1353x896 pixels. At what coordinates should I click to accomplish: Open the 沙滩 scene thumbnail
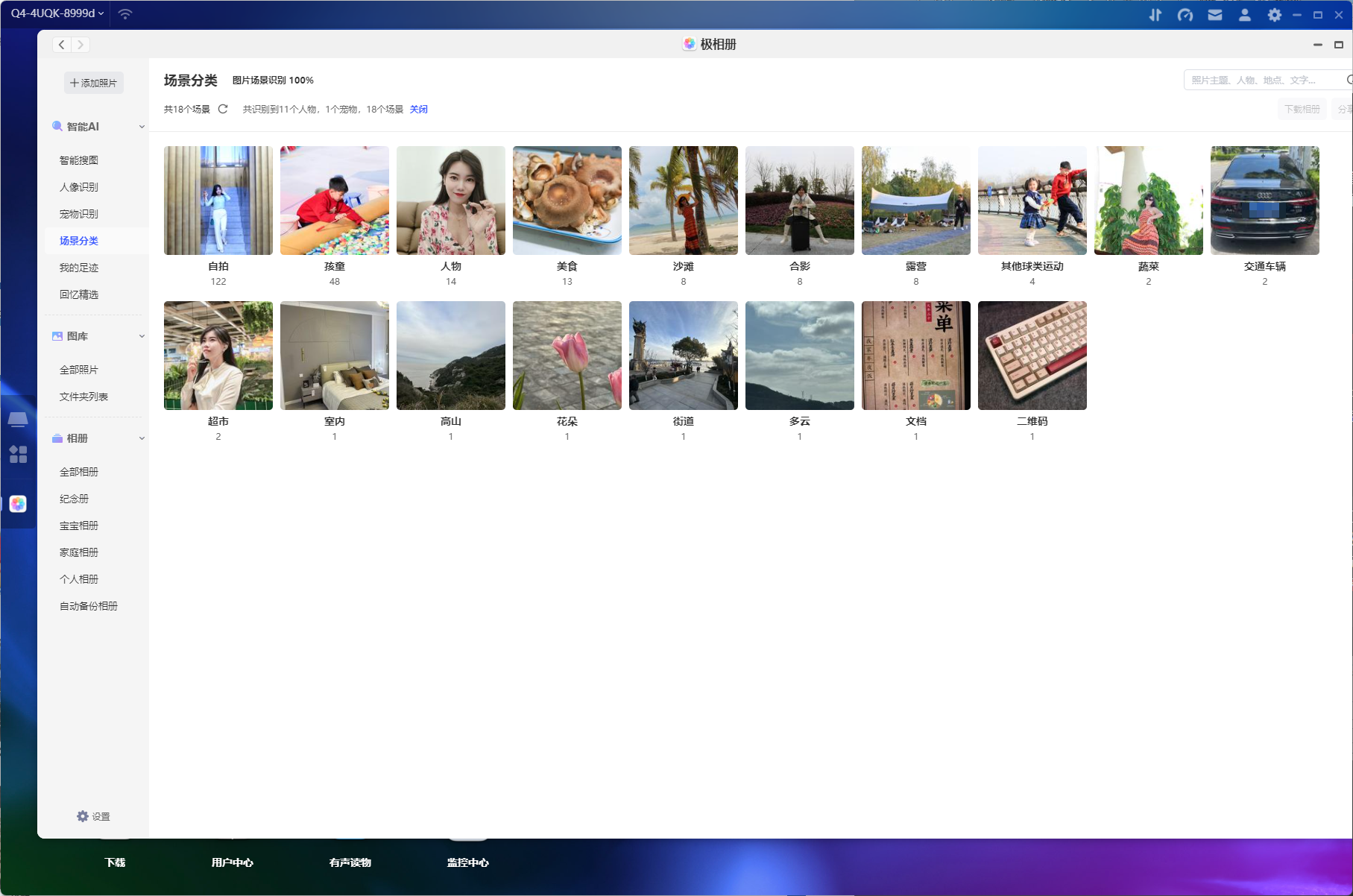click(684, 201)
